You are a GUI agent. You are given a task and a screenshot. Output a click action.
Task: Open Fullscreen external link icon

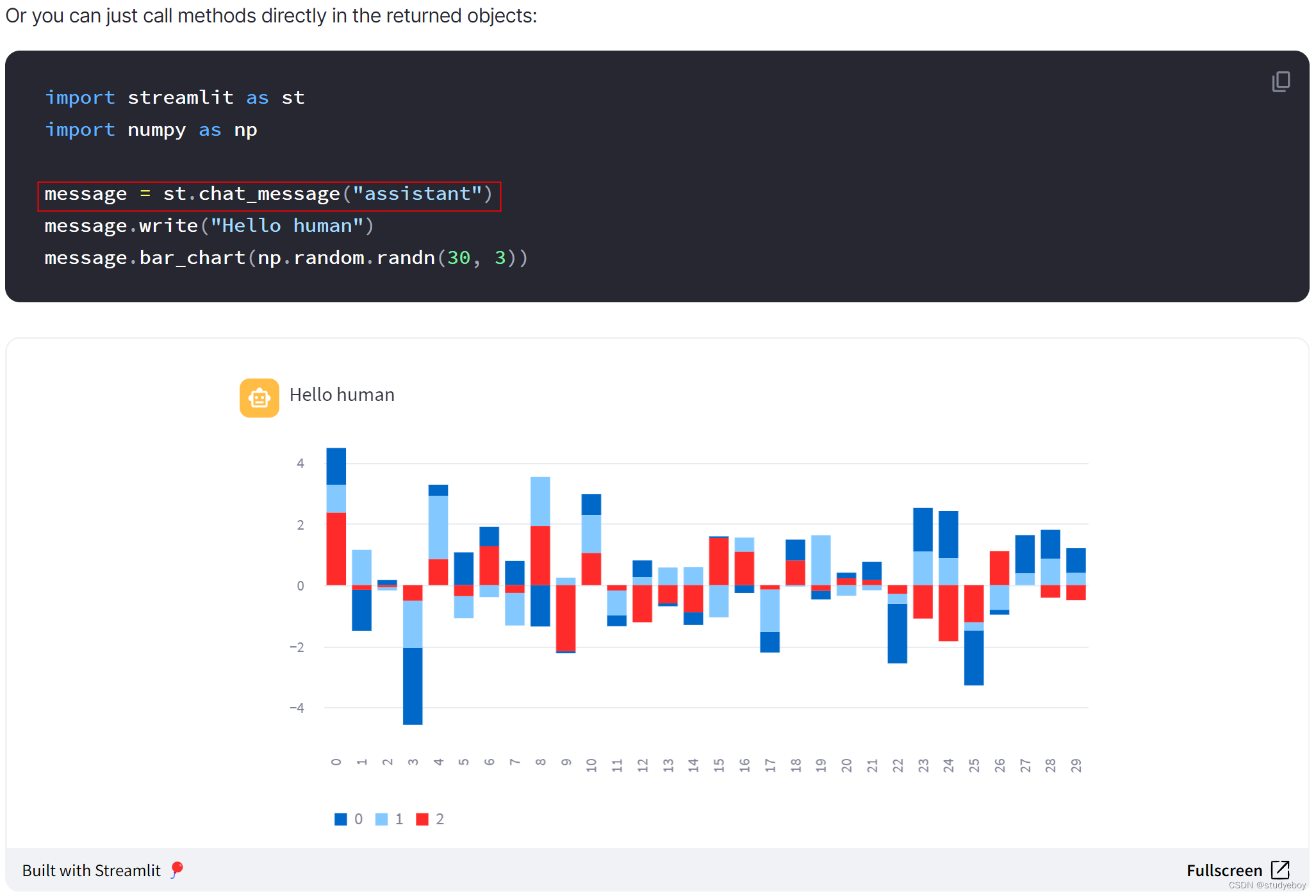tap(1279, 869)
